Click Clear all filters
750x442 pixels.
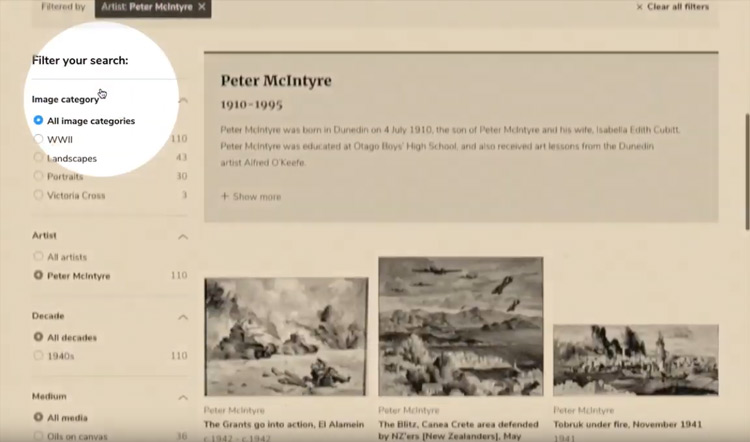tap(673, 7)
